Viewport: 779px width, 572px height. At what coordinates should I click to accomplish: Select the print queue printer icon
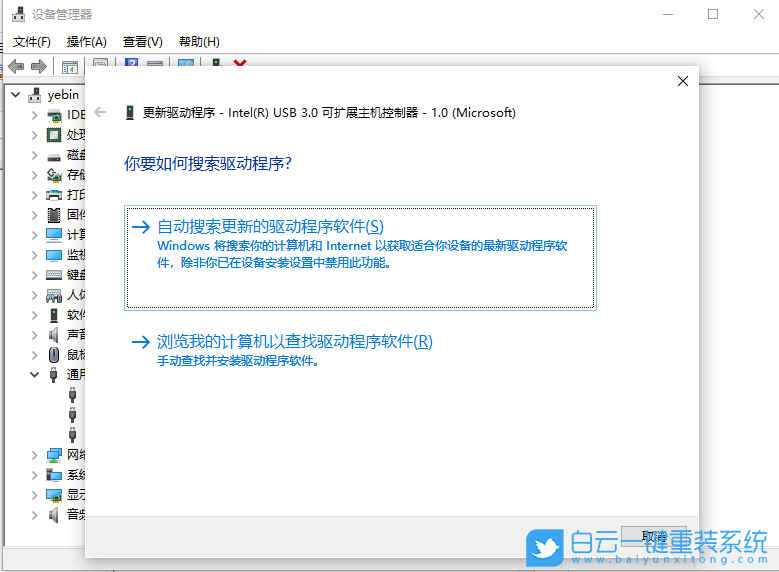pos(54,195)
